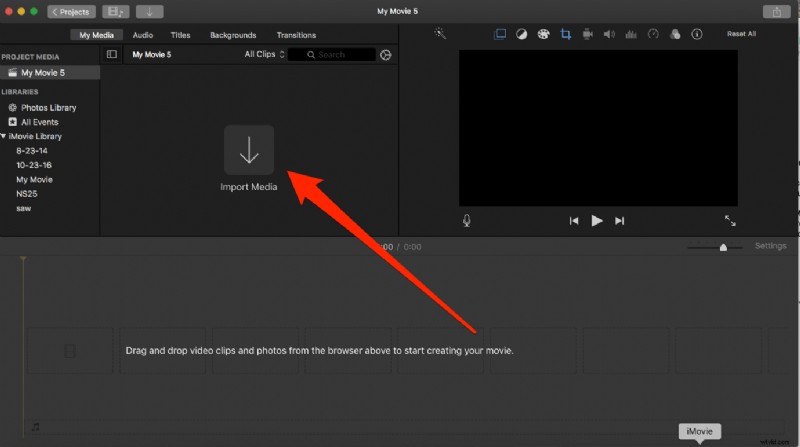The height and width of the screenshot is (447, 800).
Task: Select My Movie 5 under Project Media
Action: click(x=50, y=72)
